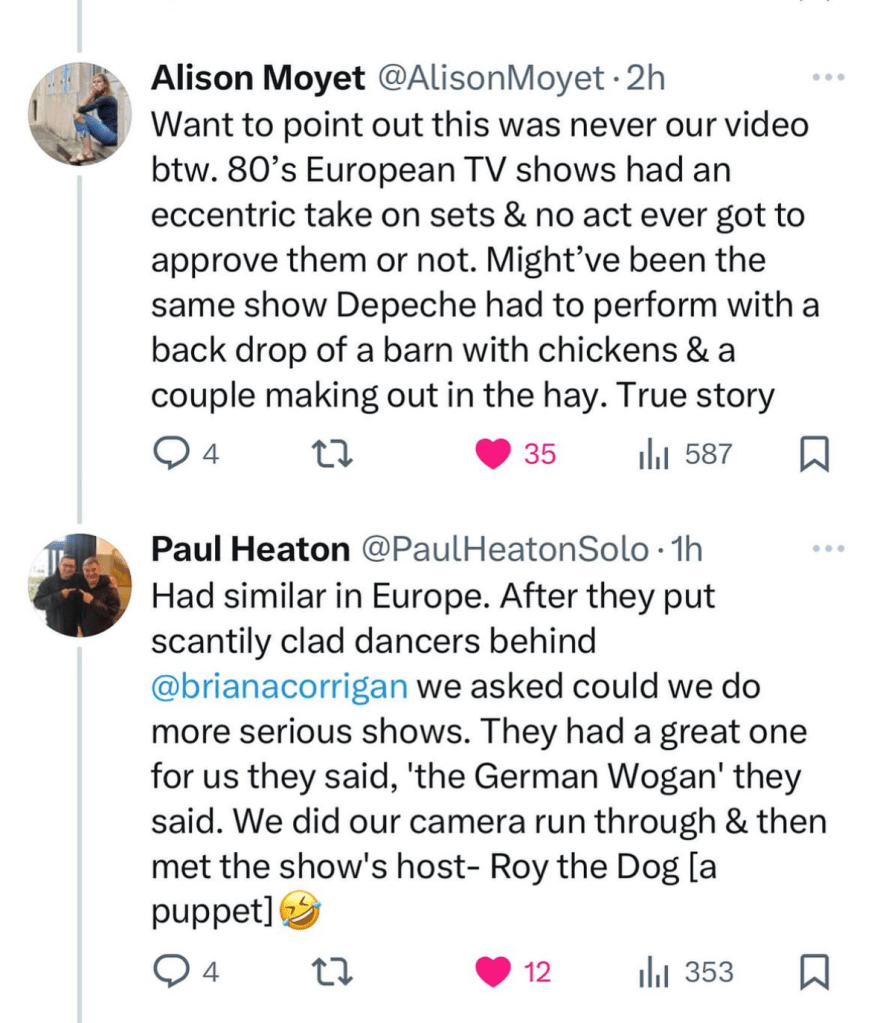This screenshot has height=1023, width=877.
Task: Open the @PaulHeatonSolo handle
Action: pos(504,549)
